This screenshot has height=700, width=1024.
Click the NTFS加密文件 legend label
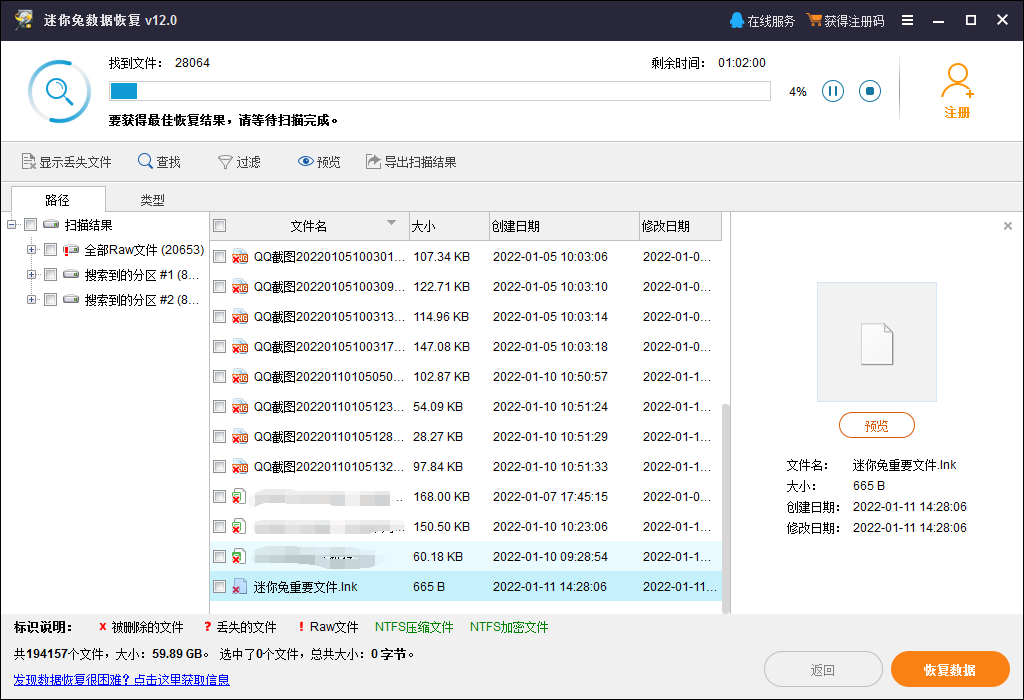click(509, 627)
